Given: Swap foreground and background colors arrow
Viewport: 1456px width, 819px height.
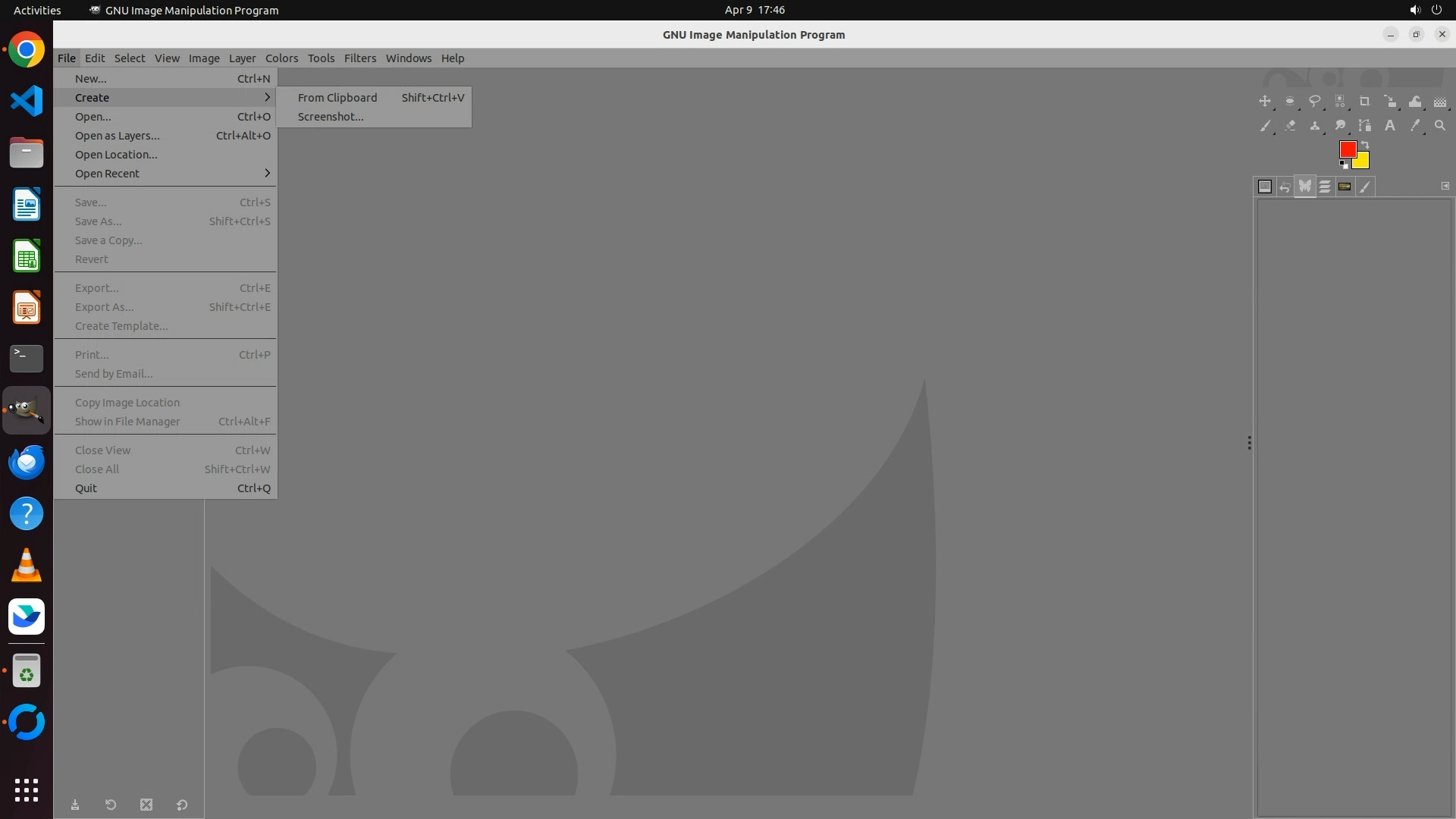Looking at the screenshot, I should pyautogui.click(x=1365, y=144).
